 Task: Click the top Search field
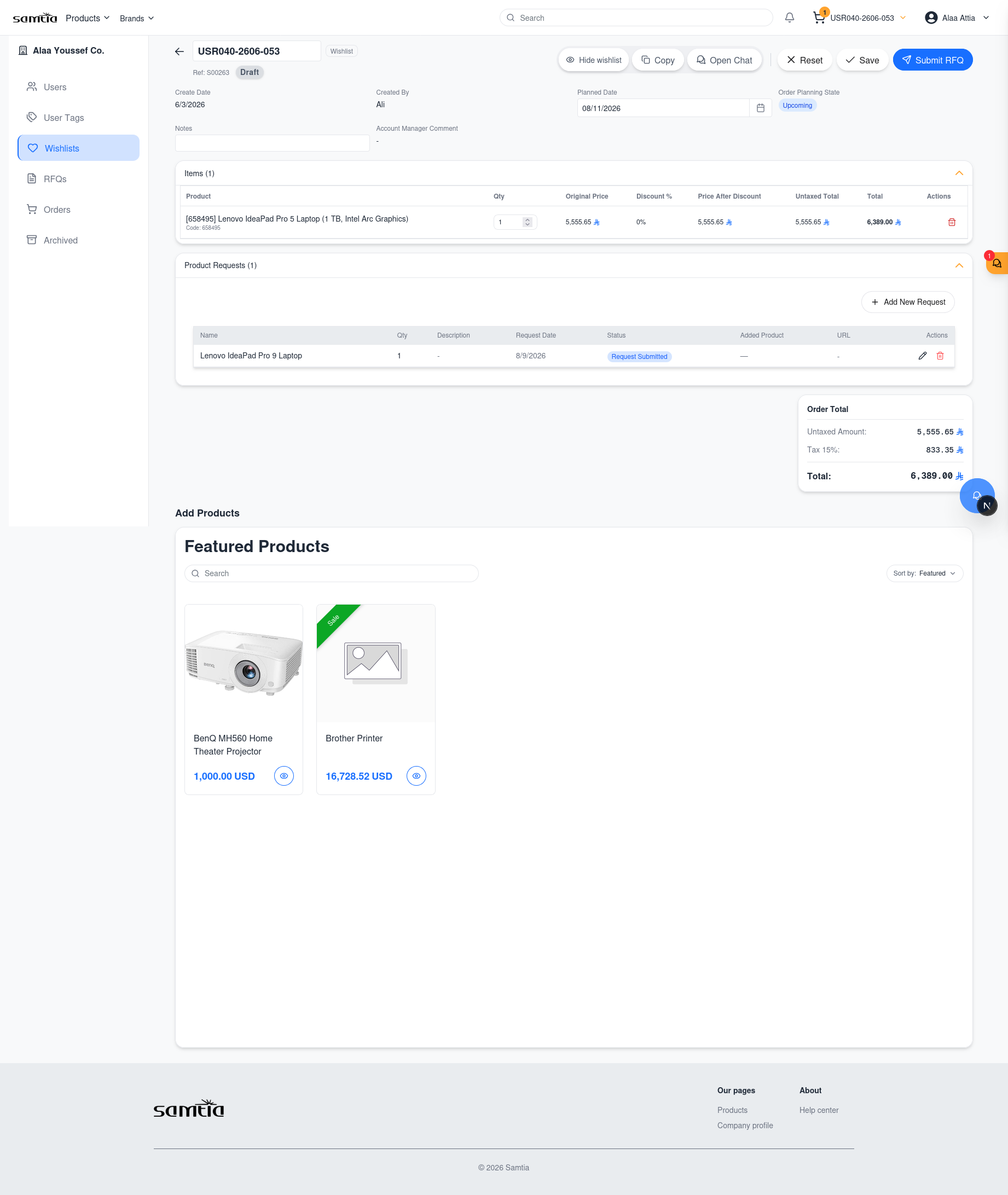636,18
